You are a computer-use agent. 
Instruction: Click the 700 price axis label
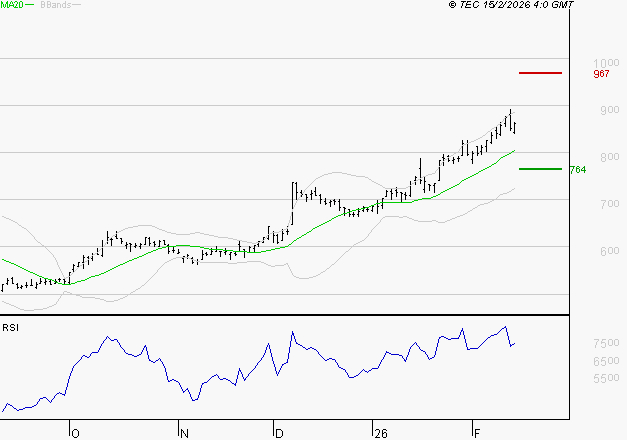(610, 204)
